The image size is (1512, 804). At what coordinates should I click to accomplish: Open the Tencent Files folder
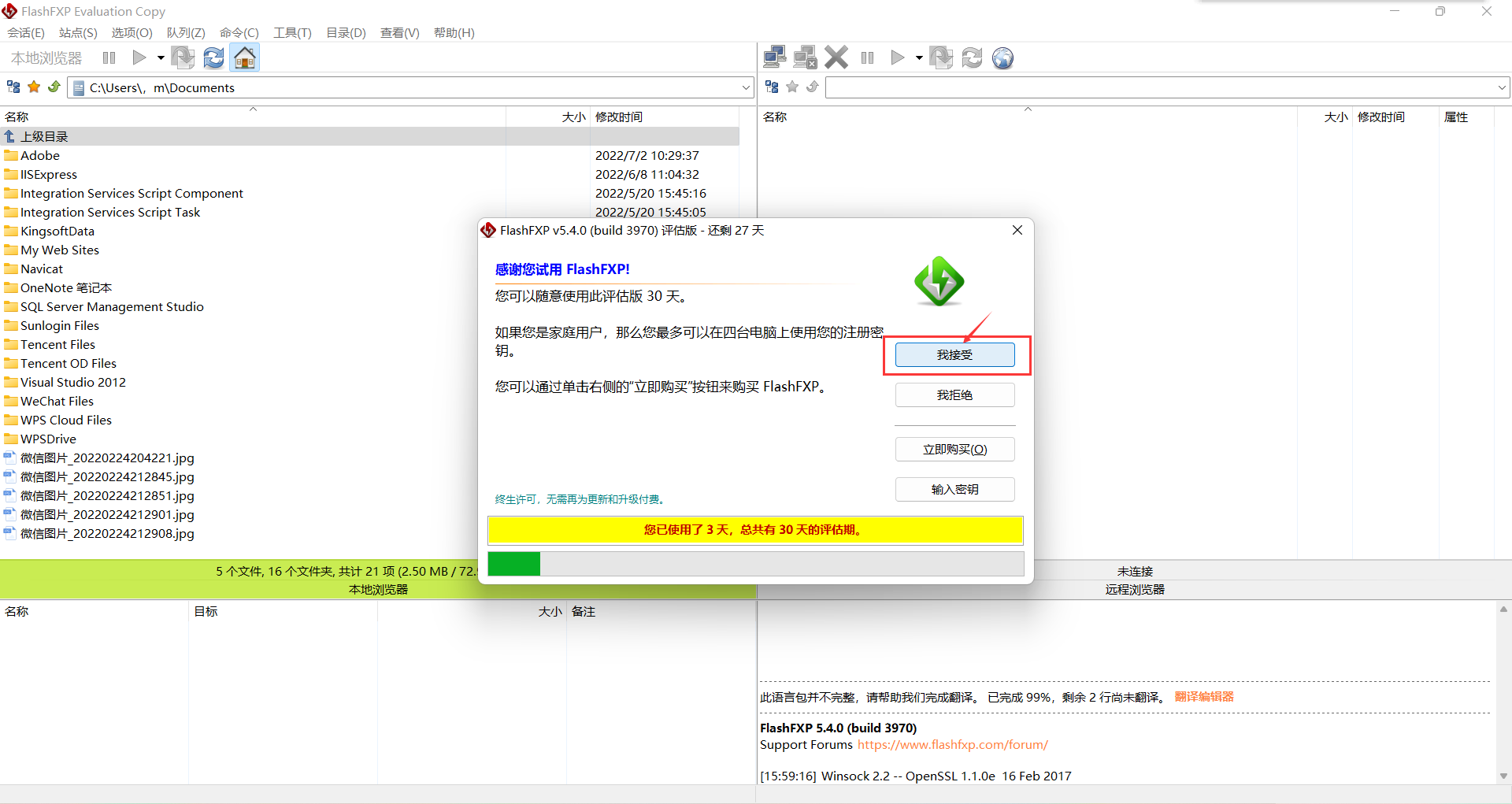(57, 344)
